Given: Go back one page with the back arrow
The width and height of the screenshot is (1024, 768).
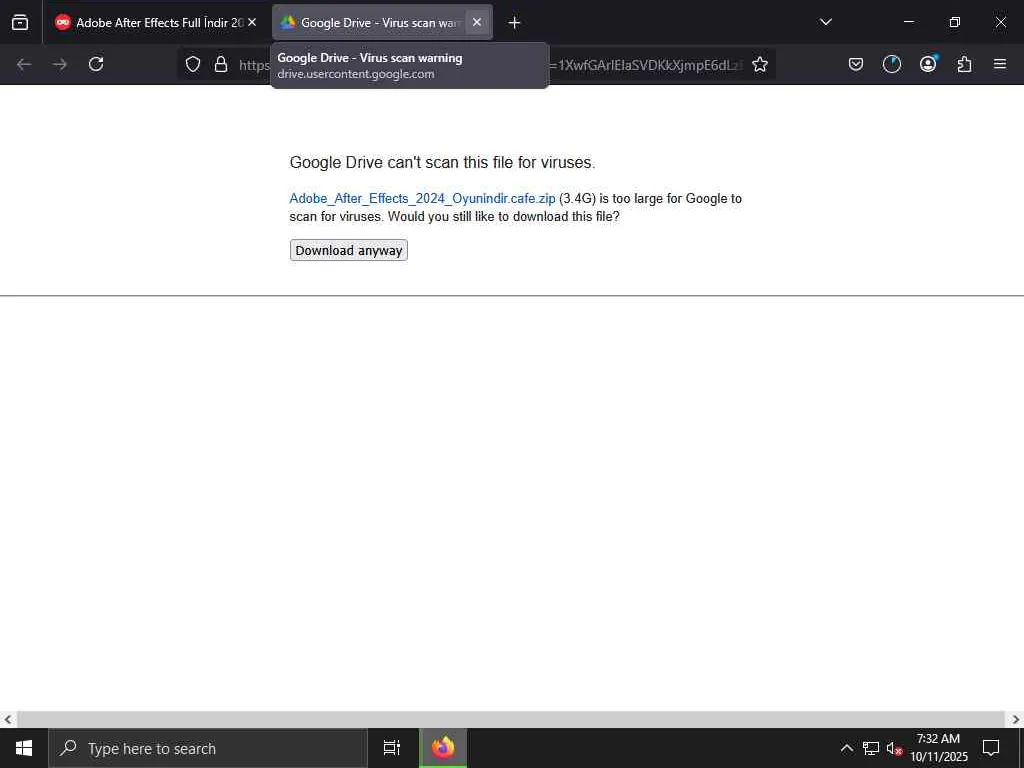Looking at the screenshot, I should (24, 64).
